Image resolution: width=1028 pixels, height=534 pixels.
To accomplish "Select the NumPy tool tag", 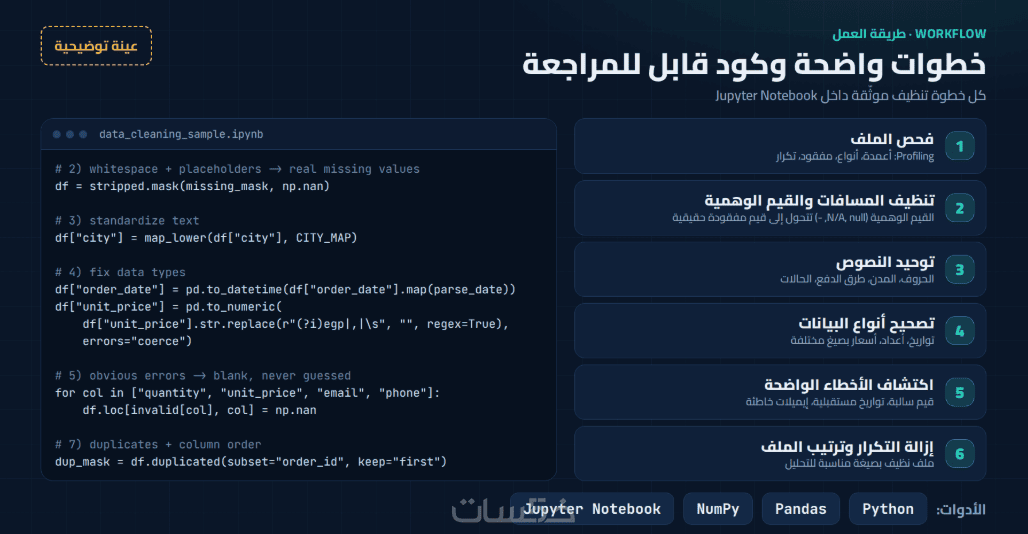I will (x=718, y=509).
